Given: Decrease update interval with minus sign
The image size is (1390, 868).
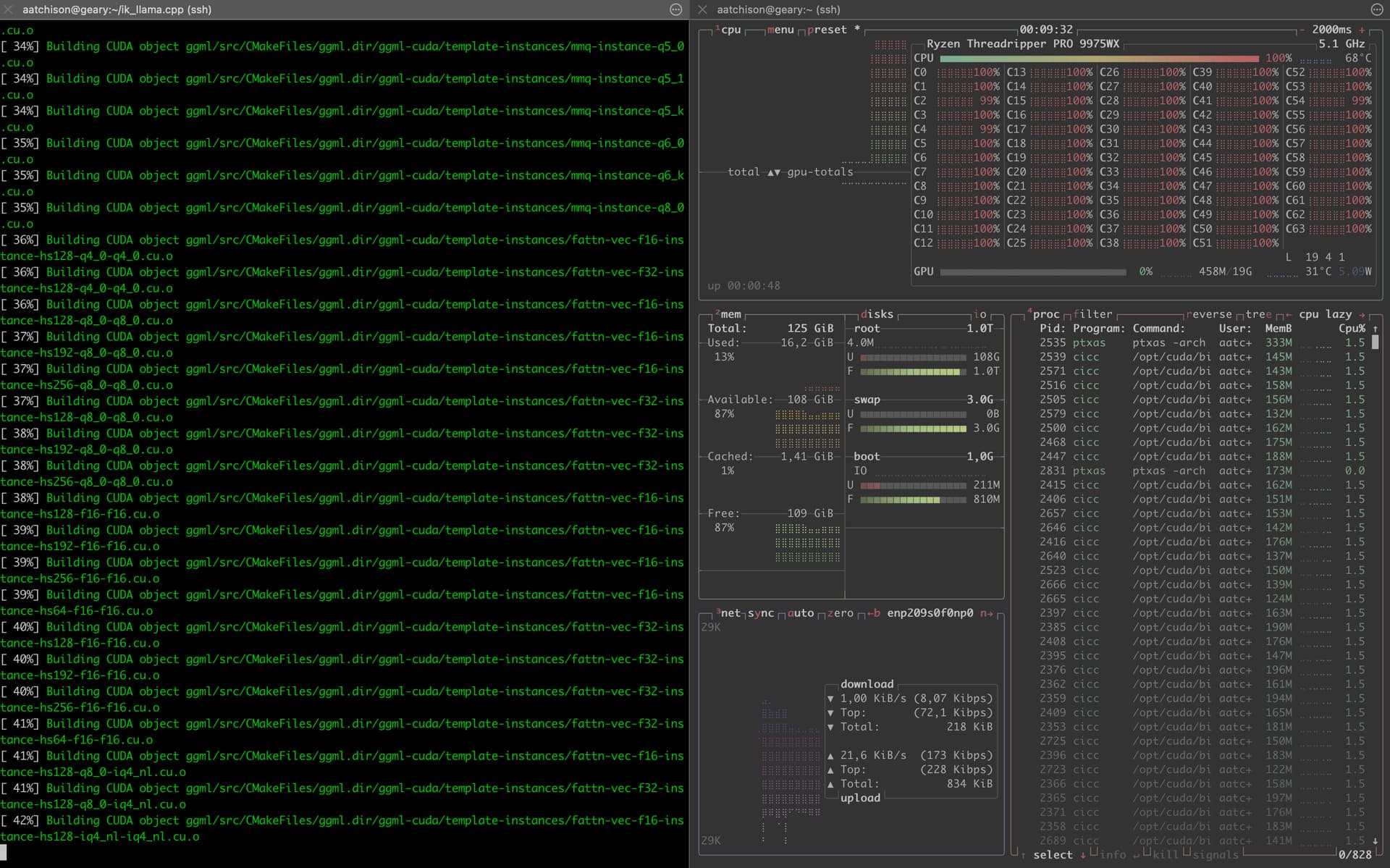Looking at the screenshot, I should tap(1302, 30).
